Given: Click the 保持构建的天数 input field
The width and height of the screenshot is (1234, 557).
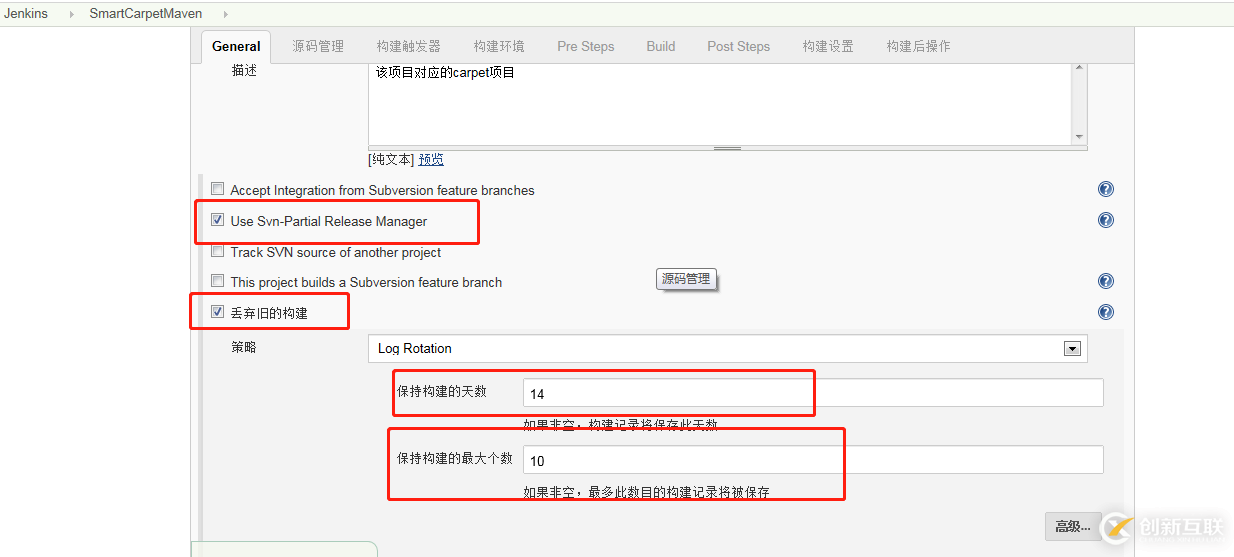Looking at the screenshot, I should [813, 393].
